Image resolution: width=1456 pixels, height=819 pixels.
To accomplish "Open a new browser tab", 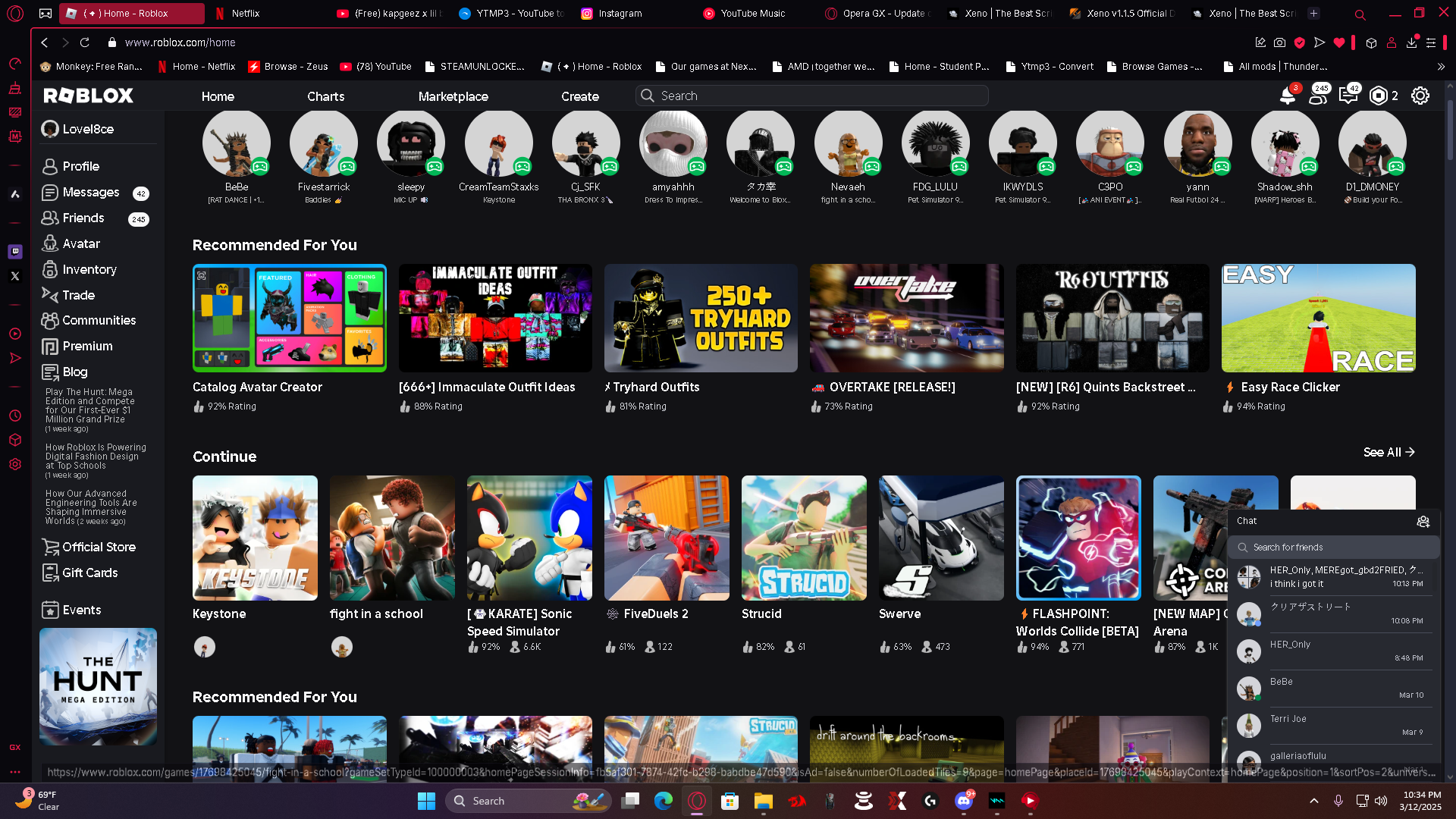I will pos(1314,13).
